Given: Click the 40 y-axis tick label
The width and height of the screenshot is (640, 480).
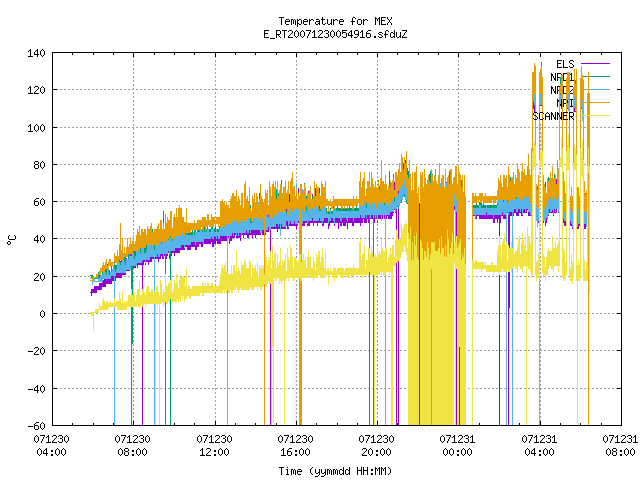Looking at the screenshot, I should (x=39, y=239).
